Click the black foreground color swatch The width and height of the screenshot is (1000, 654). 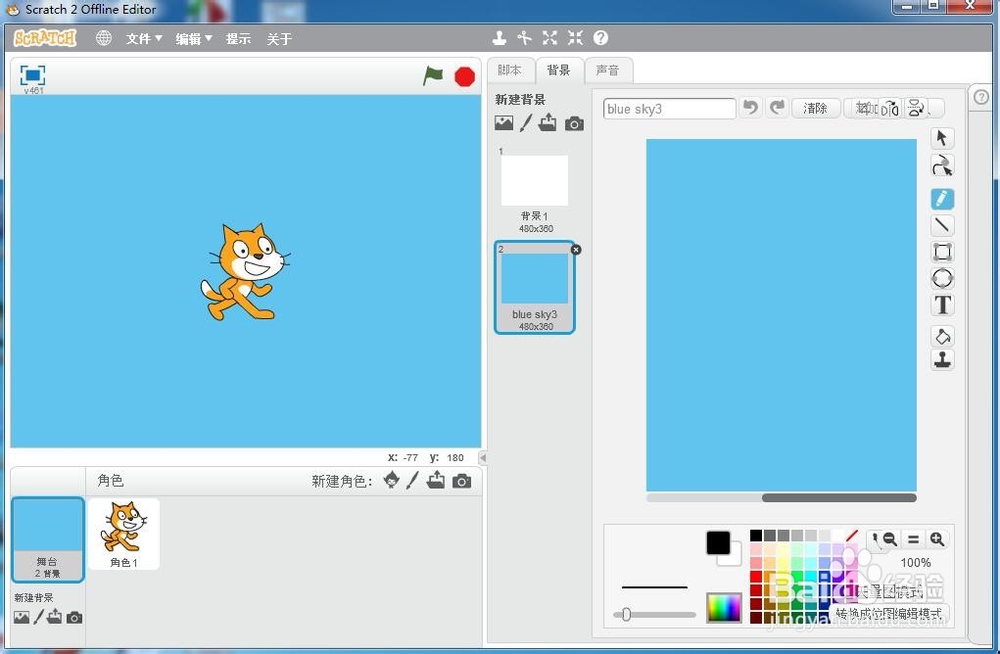point(718,543)
